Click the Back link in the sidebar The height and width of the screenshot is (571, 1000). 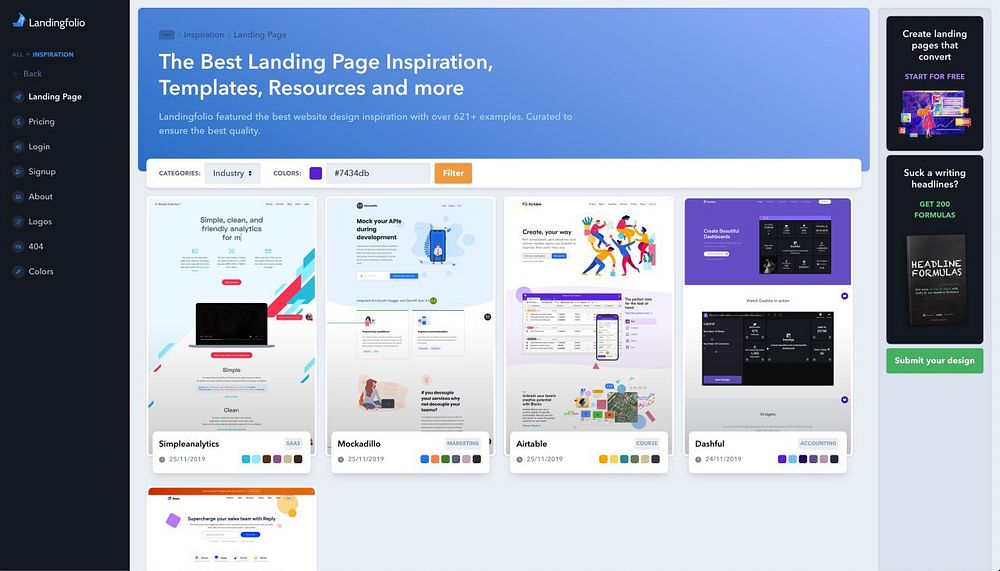pyautogui.click(x=27, y=73)
